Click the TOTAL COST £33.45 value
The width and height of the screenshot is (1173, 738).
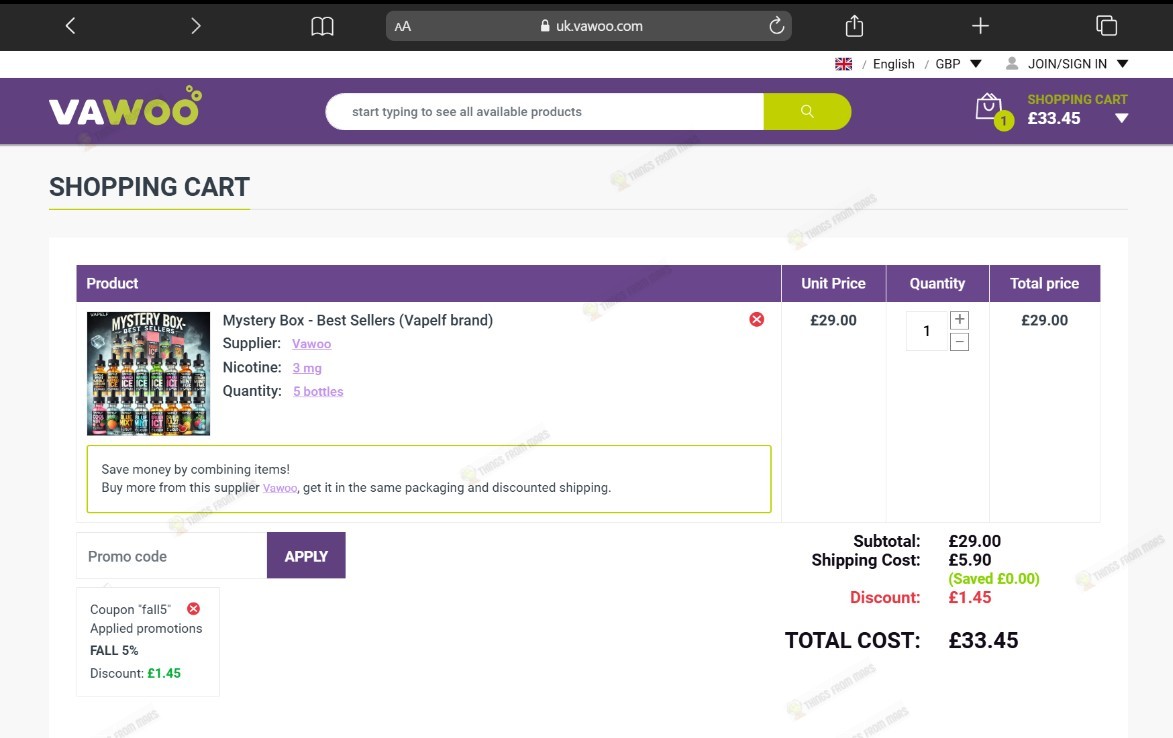pyautogui.click(x=983, y=640)
